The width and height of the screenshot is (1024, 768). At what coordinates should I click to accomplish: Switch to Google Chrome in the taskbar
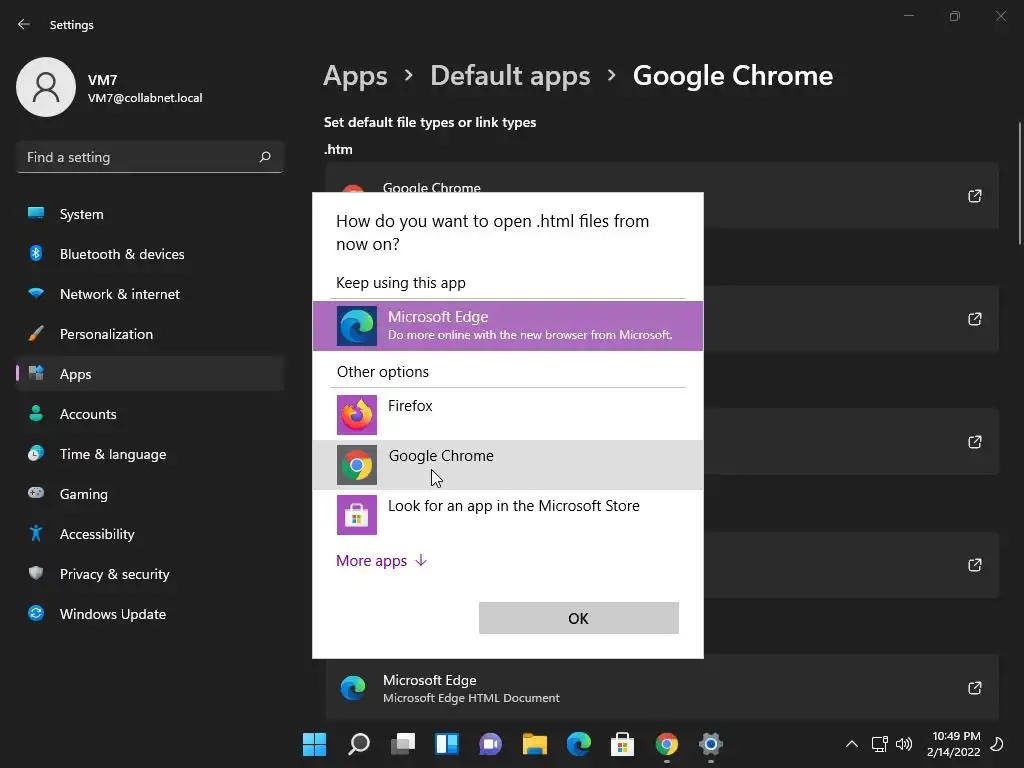coord(667,744)
